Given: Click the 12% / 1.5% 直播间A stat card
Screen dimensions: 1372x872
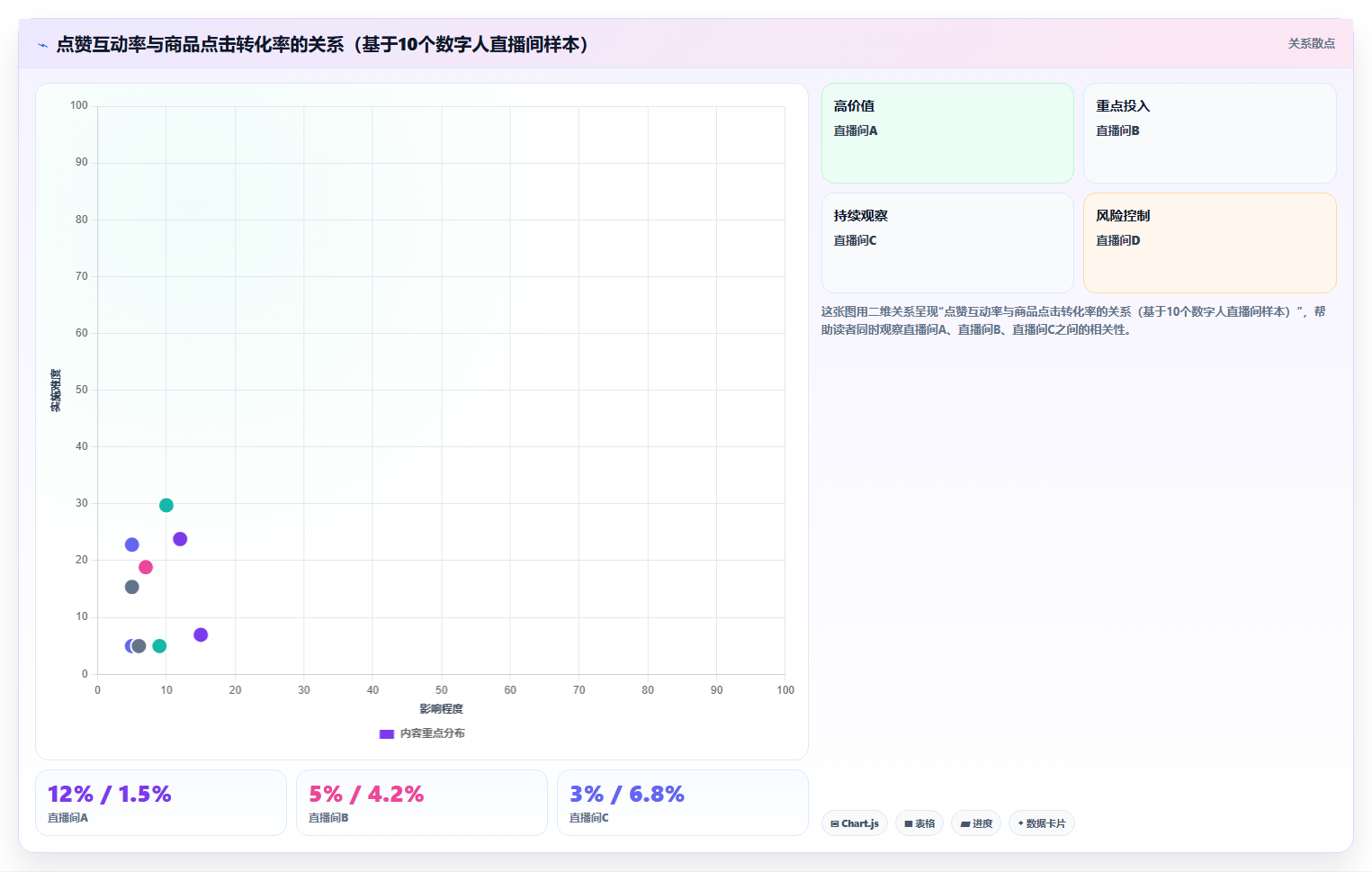Looking at the screenshot, I should (x=161, y=803).
